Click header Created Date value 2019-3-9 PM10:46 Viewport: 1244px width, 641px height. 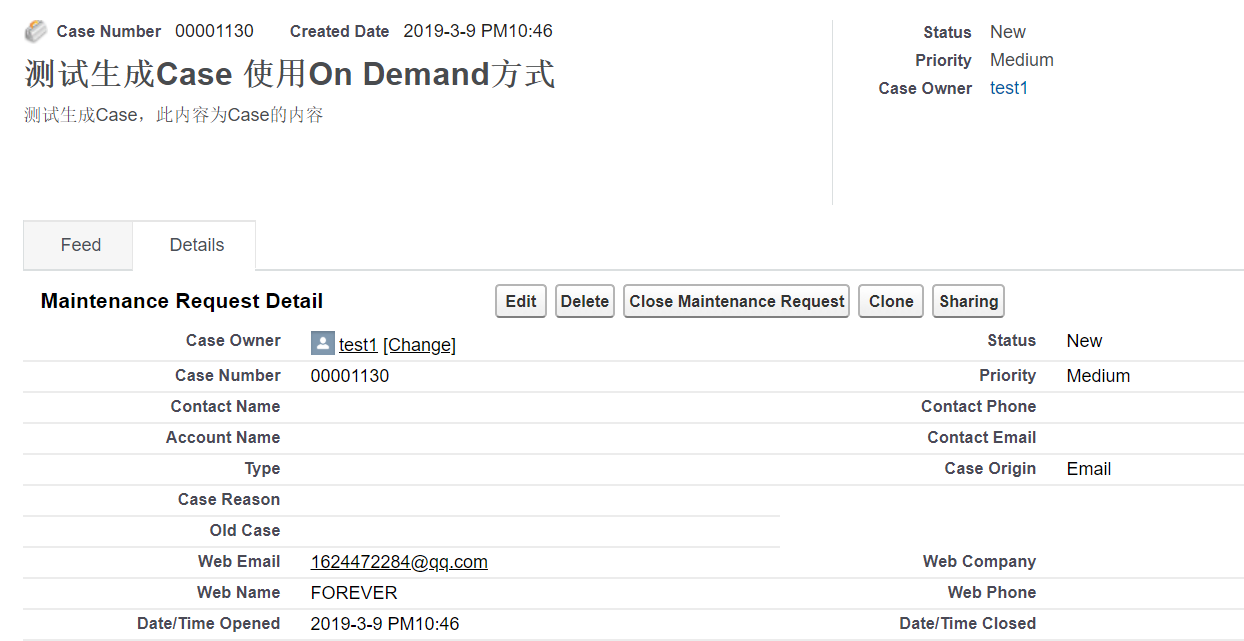478,31
